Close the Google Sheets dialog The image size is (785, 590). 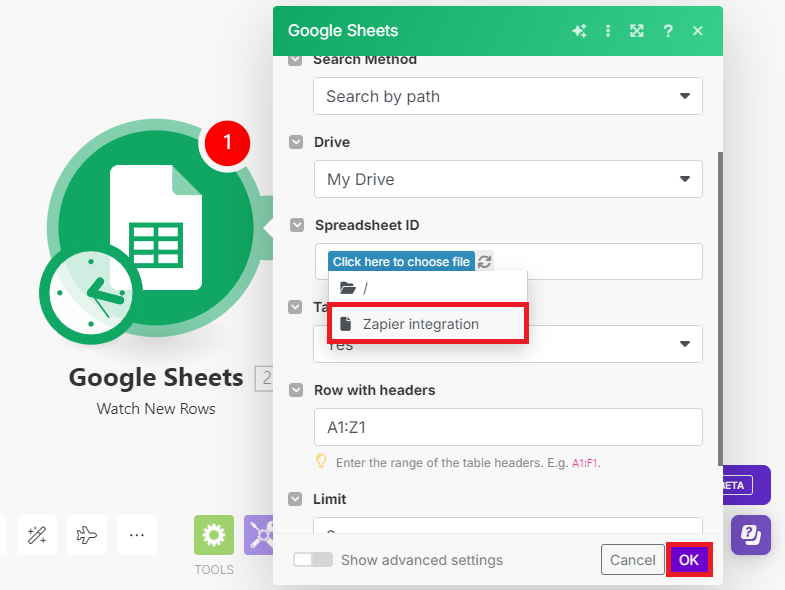(x=697, y=31)
